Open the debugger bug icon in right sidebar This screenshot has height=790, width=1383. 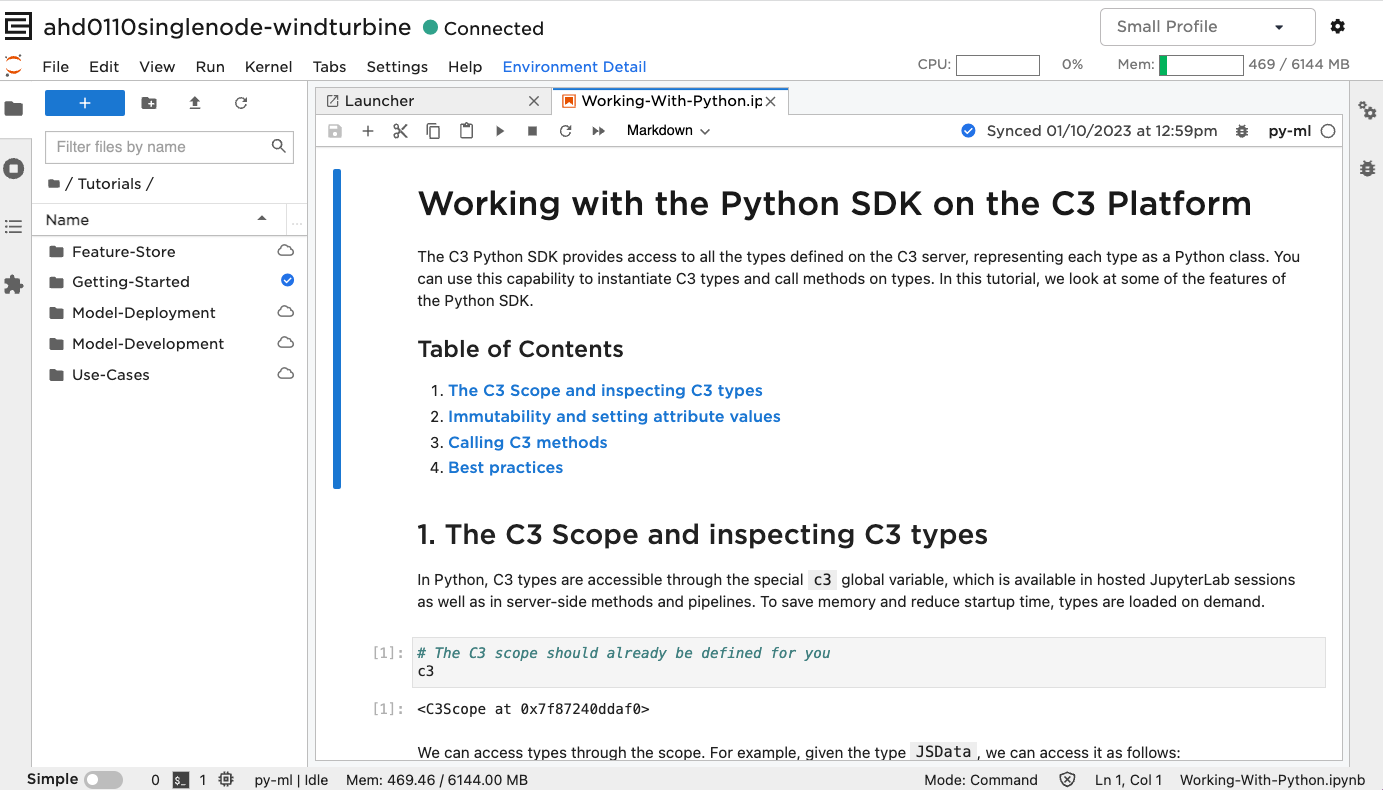point(1367,169)
